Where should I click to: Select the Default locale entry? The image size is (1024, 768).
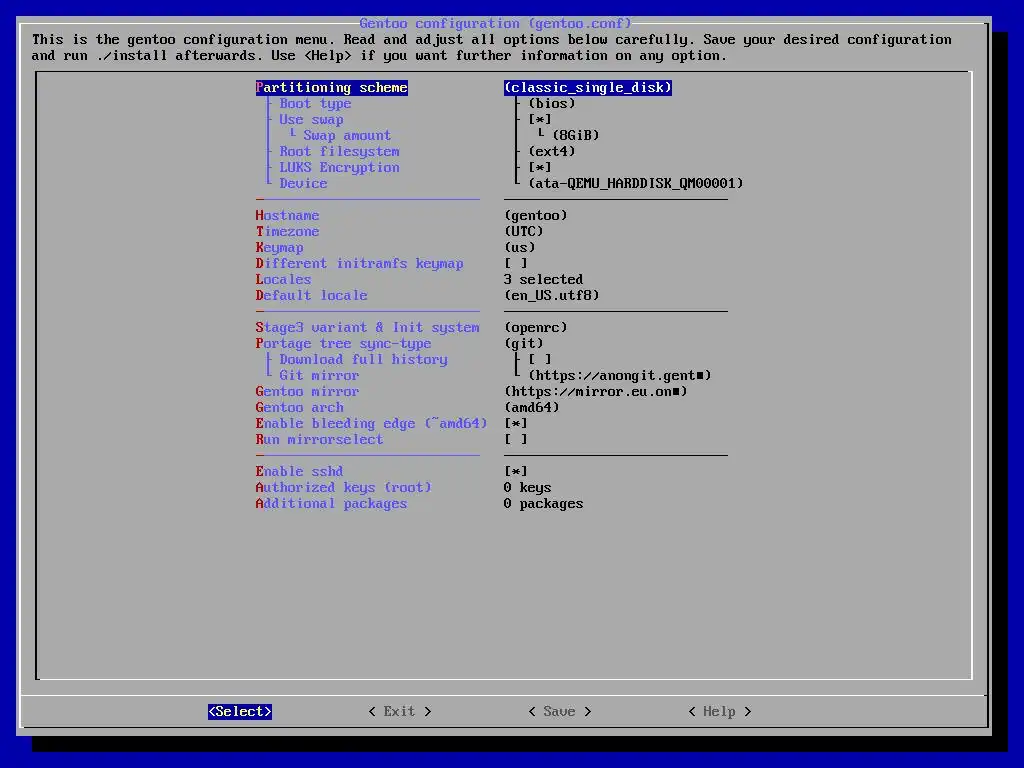[x=312, y=295]
